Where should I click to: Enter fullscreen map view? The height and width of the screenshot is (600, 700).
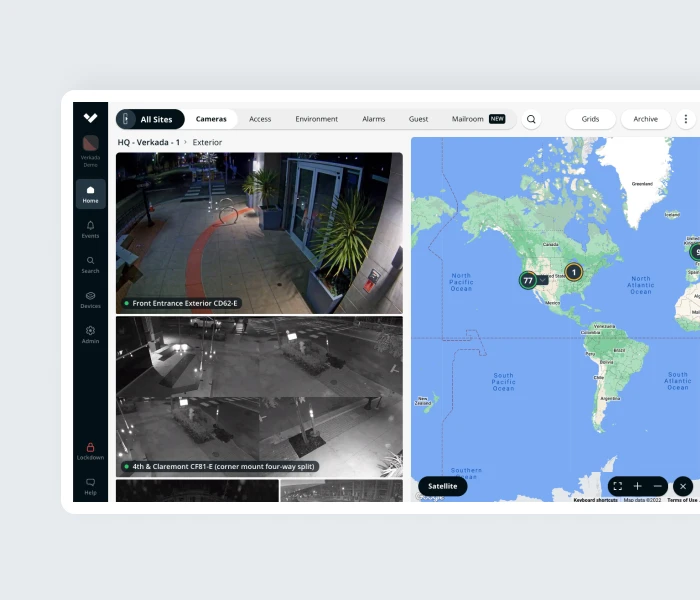point(618,486)
